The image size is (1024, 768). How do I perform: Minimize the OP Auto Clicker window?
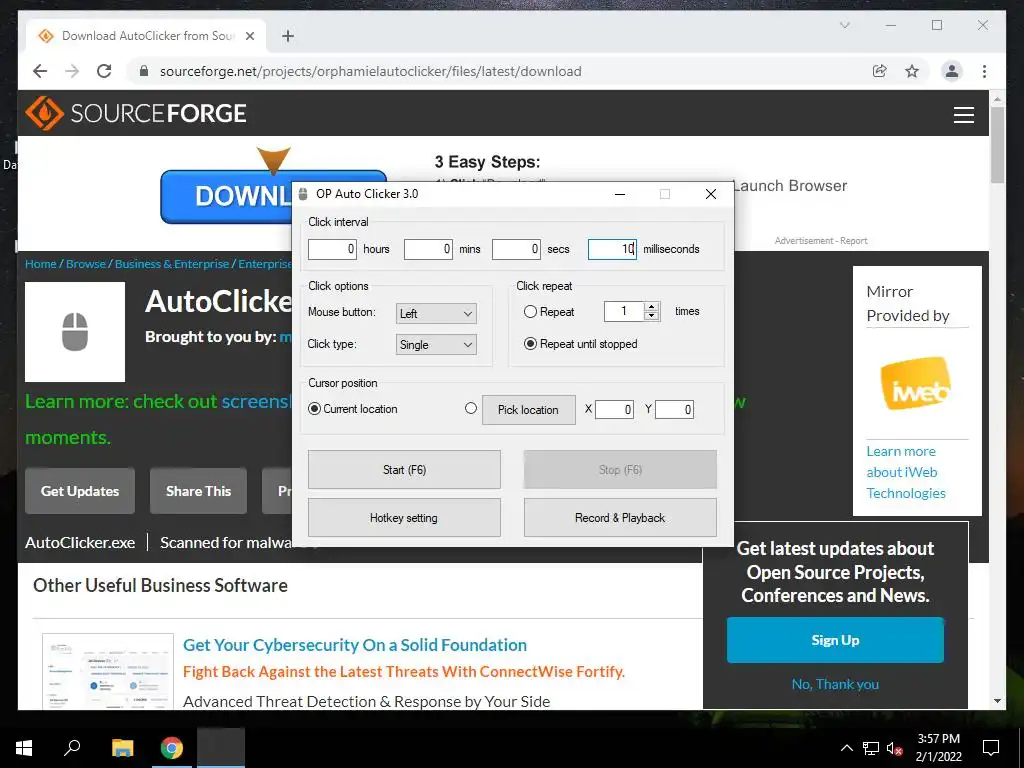coord(620,194)
